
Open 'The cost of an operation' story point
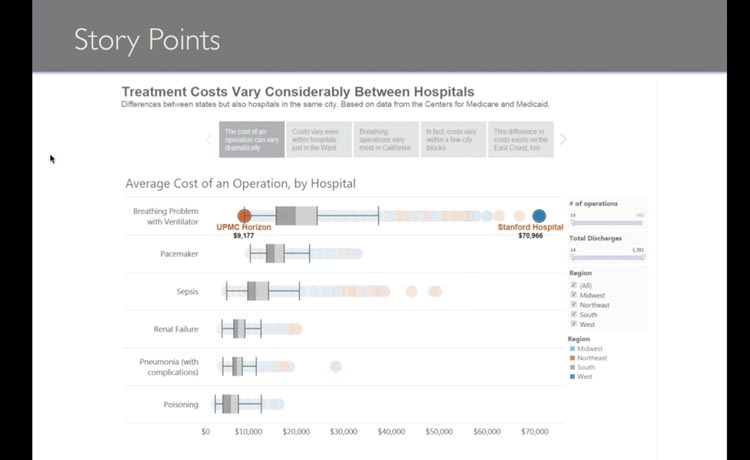pyautogui.click(x=252, y=139)
